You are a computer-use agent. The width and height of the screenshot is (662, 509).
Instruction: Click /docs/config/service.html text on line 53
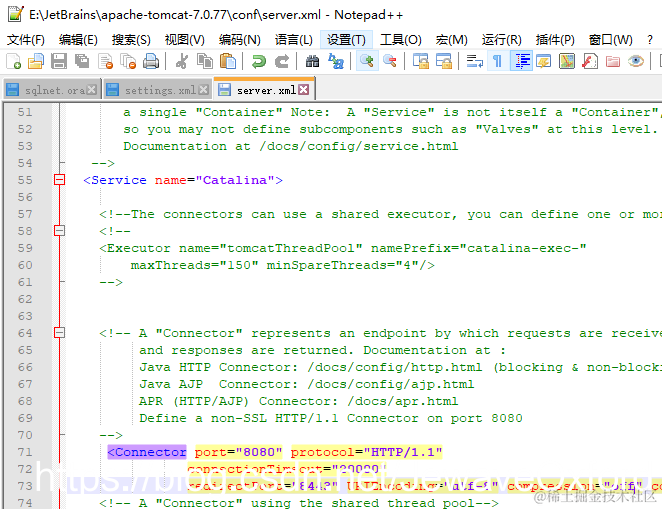pos(358,146)
